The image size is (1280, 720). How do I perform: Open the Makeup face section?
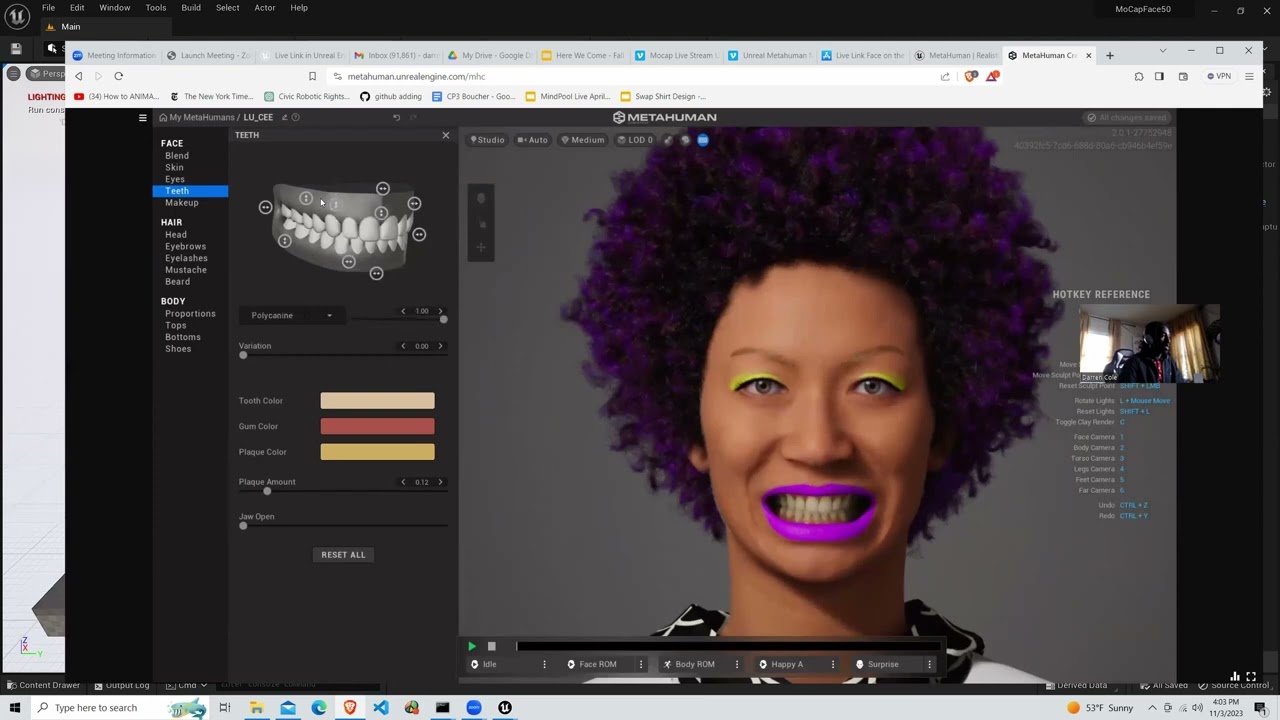click(182, 202)
